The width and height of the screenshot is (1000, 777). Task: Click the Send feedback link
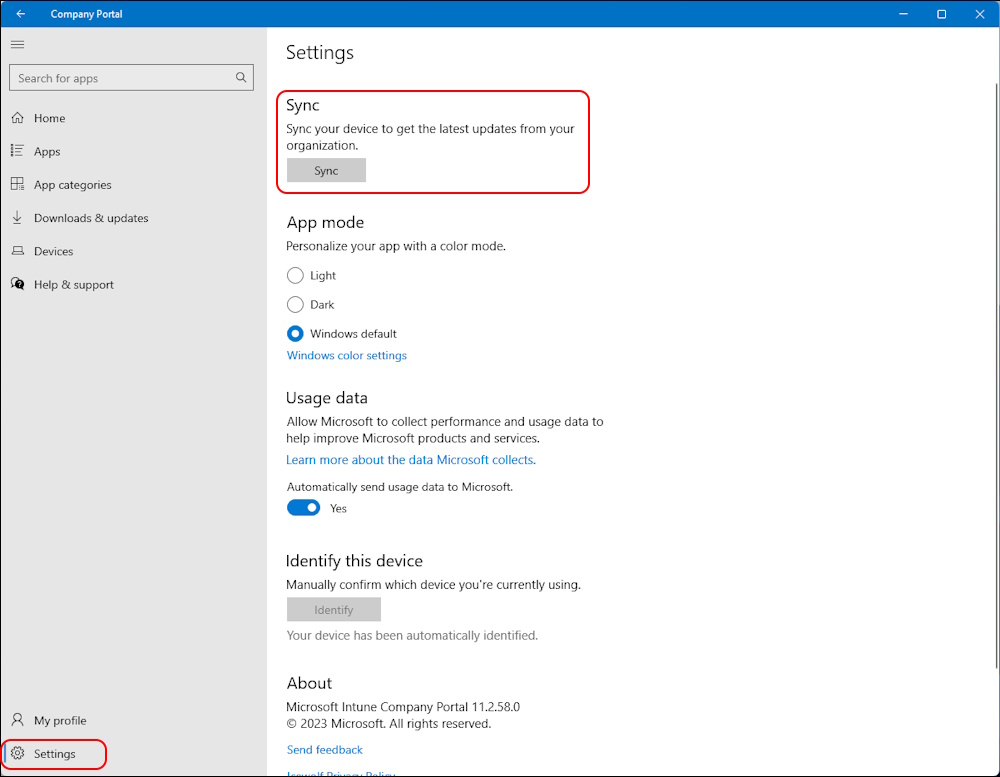pos(325,750)
